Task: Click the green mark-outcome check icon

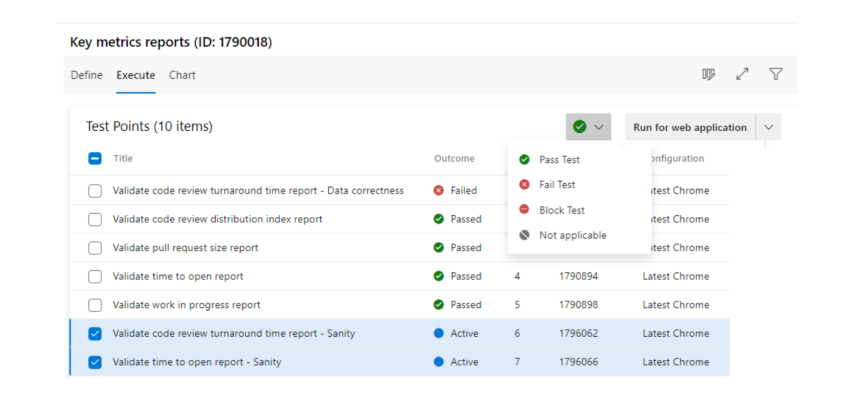Action: [x=580, y=127]
